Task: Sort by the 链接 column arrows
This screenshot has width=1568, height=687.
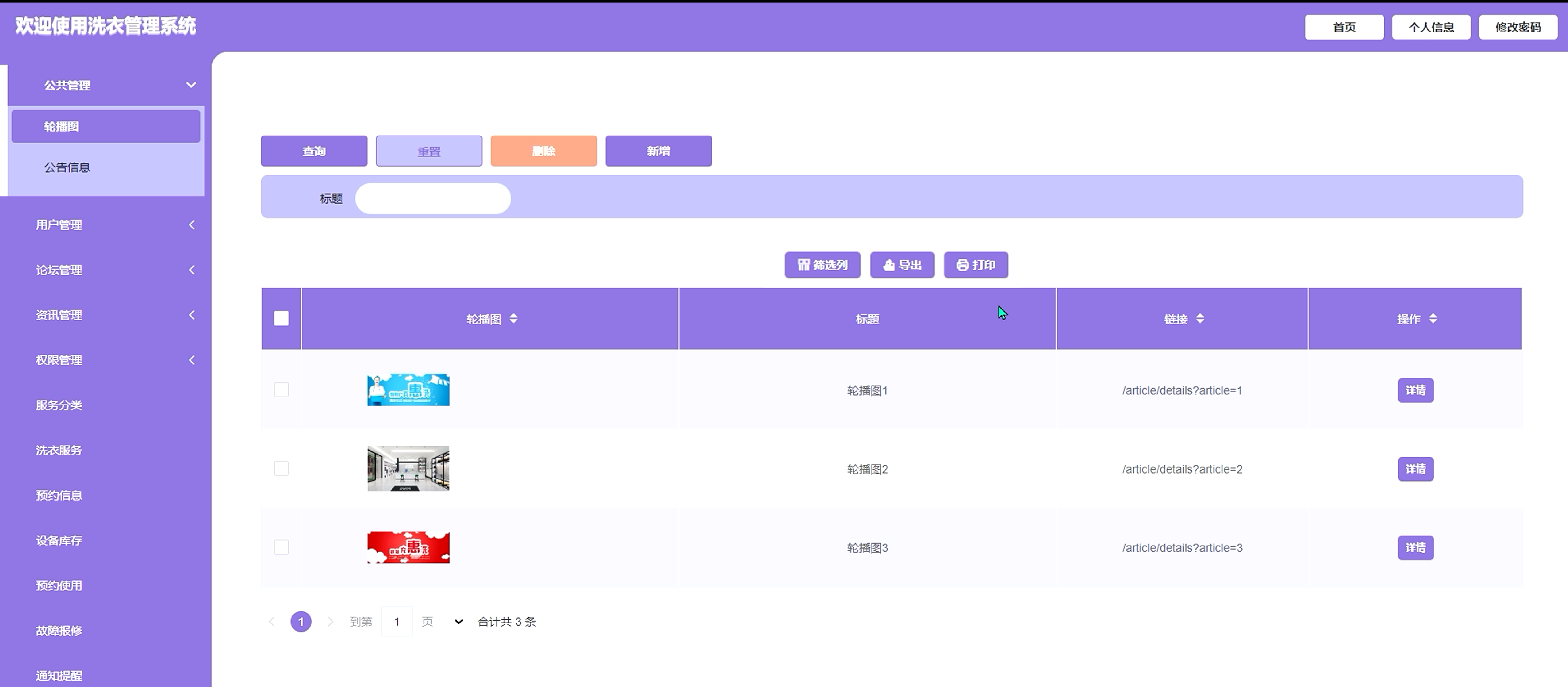Action: click(1200, 318)
